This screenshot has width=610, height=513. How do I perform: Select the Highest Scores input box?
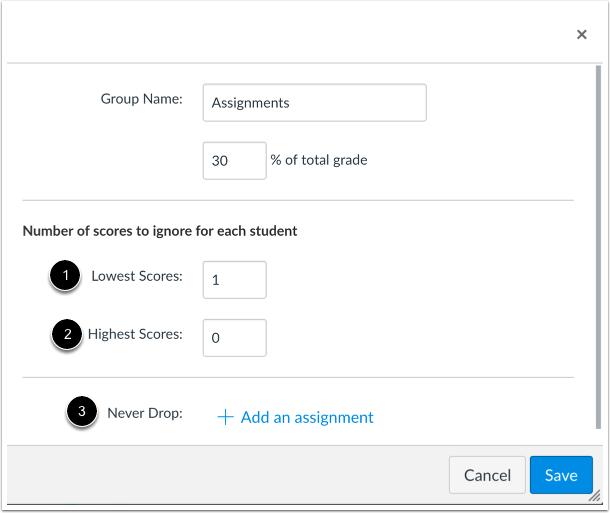coord(234,338)
